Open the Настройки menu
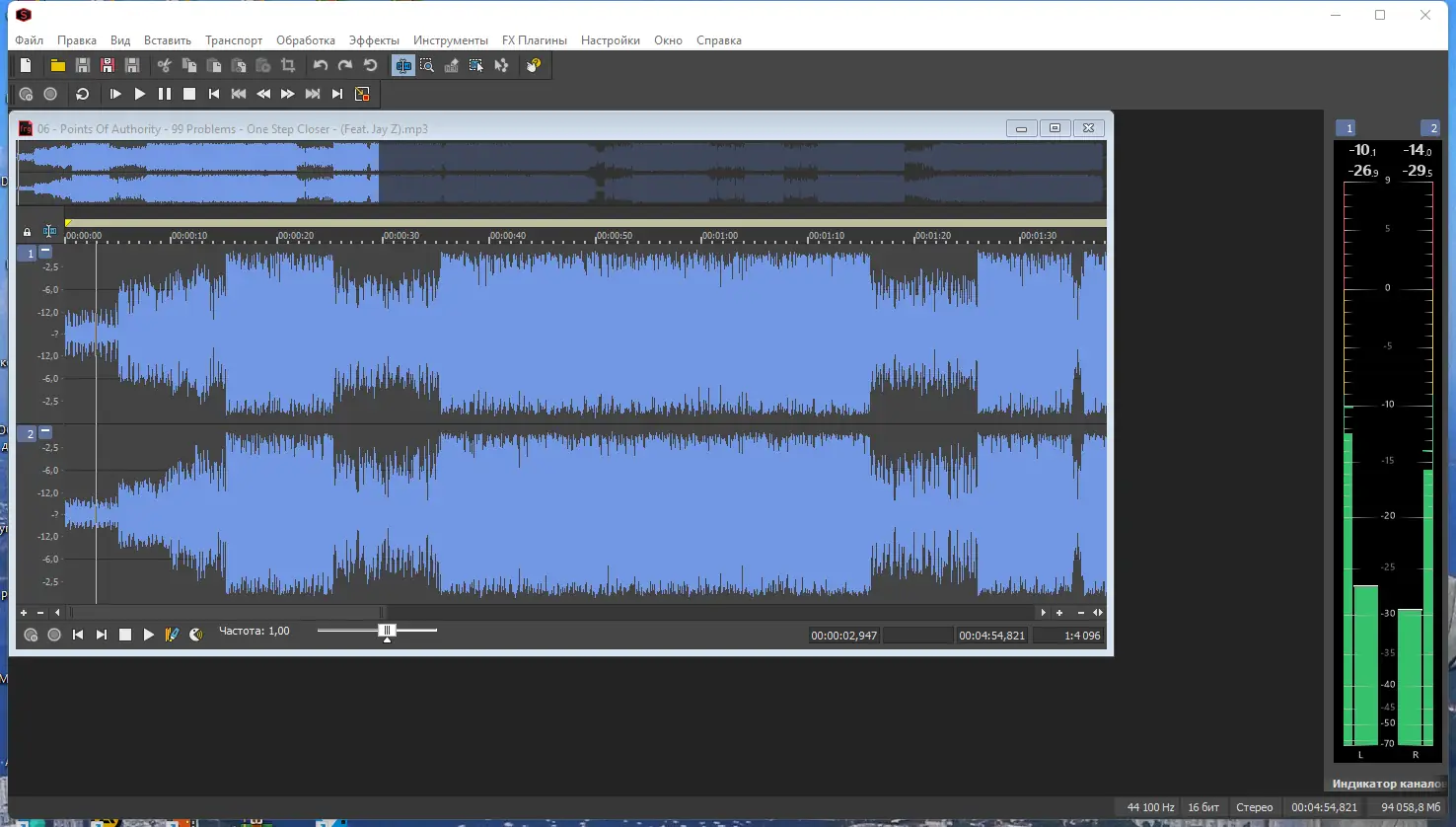Viewport: 1456px width, 827px height. tap(611, 40)
